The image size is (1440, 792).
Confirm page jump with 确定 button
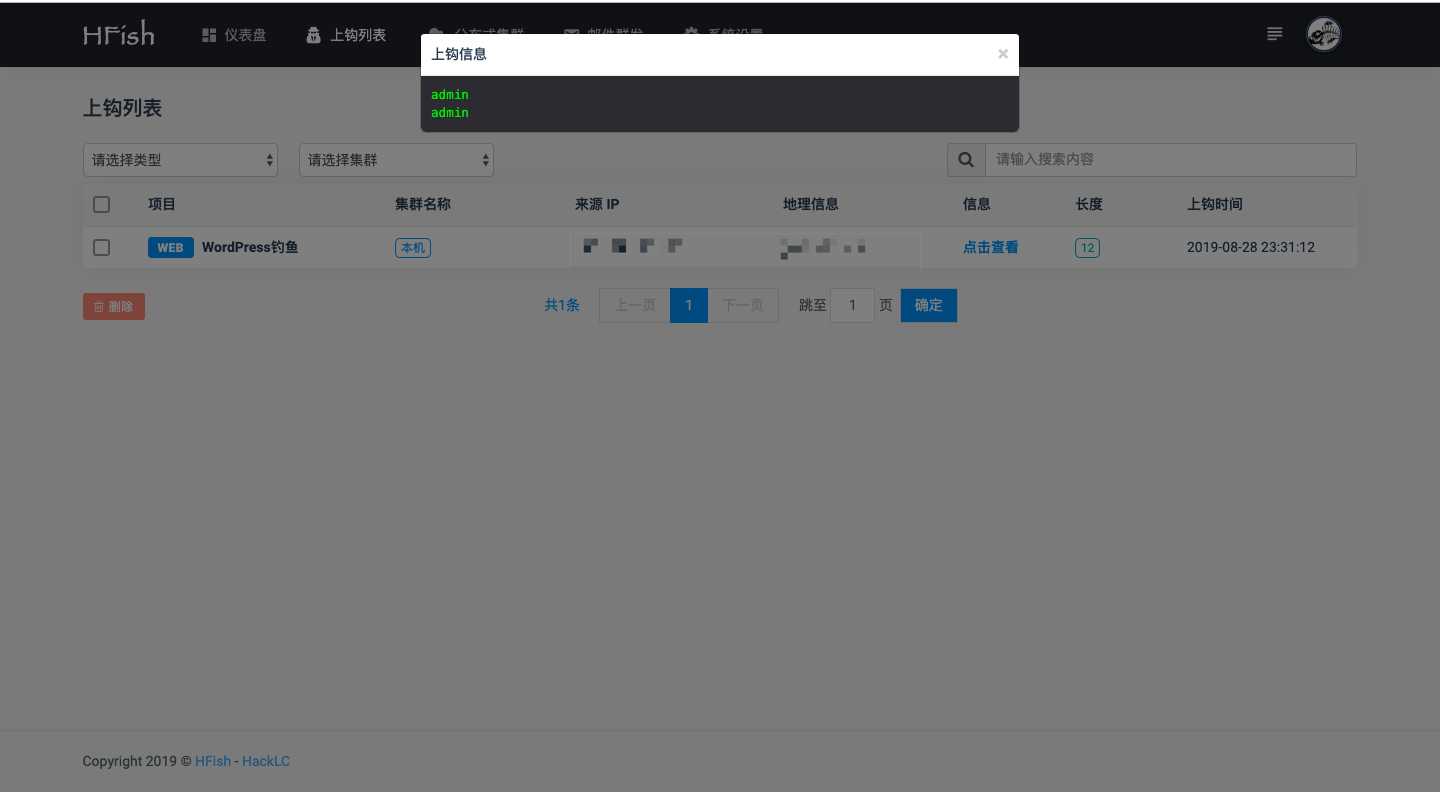929,305
